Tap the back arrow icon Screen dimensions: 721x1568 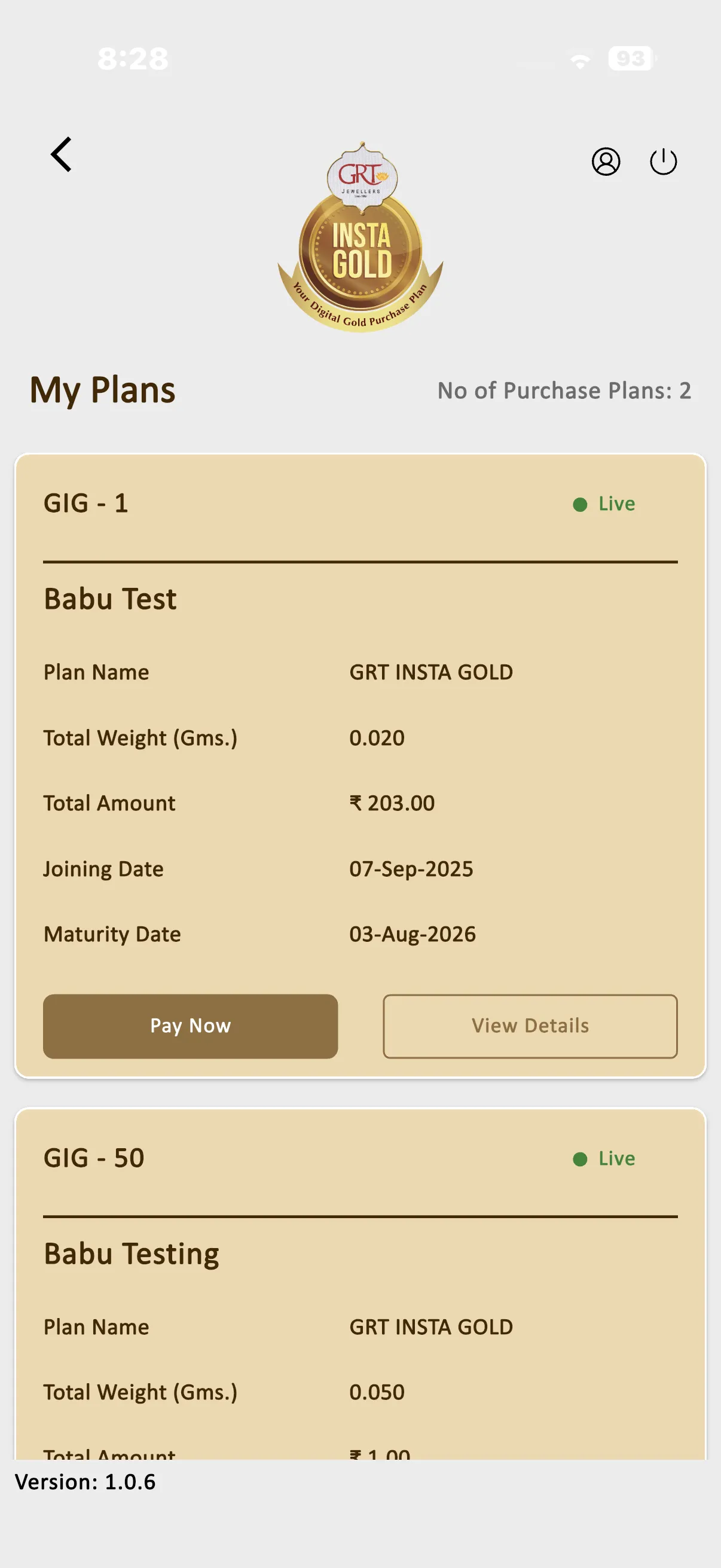tap(62, 155)
